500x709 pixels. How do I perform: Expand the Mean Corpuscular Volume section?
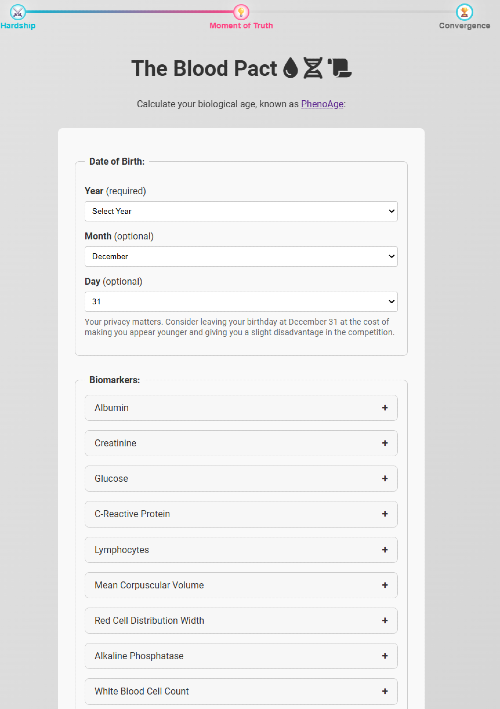click(x=241, y=585)
